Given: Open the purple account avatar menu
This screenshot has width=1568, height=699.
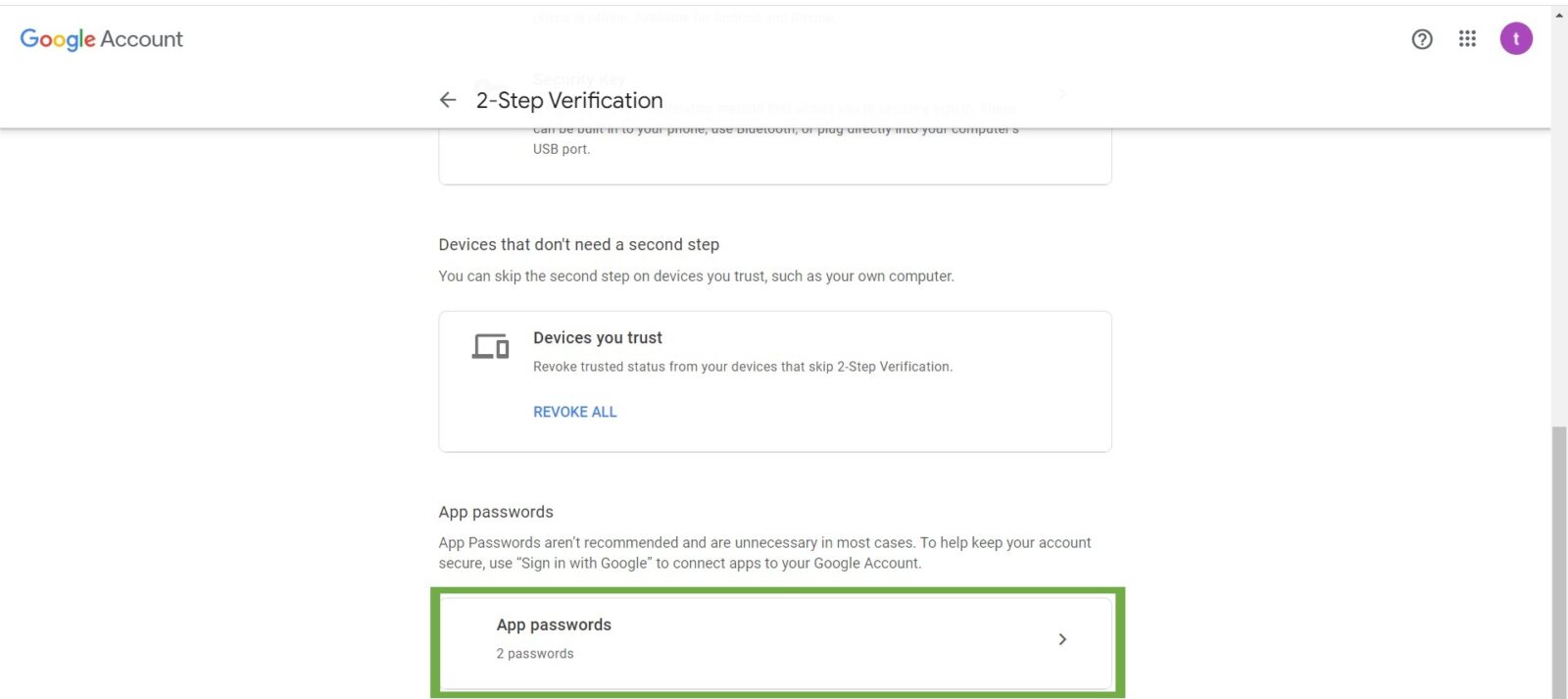Looking at the screenshot, I should tap(1516, 39).
